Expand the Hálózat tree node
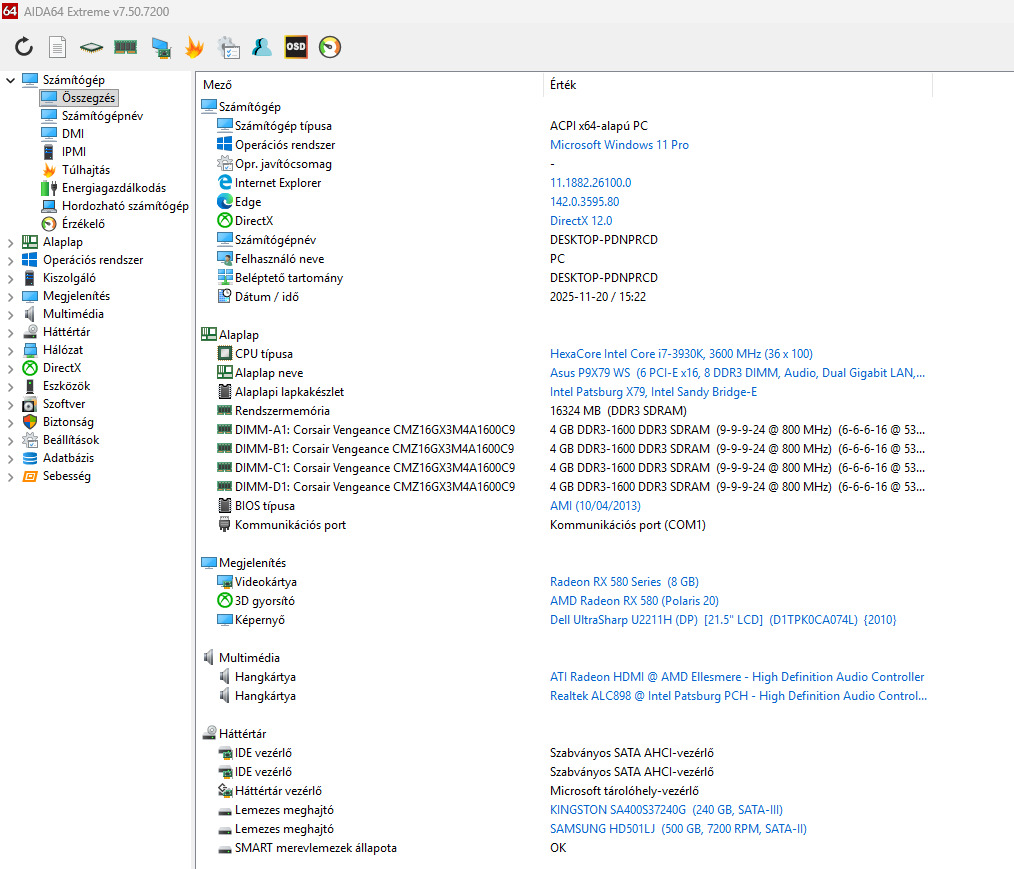 click(x=10, y=350)
